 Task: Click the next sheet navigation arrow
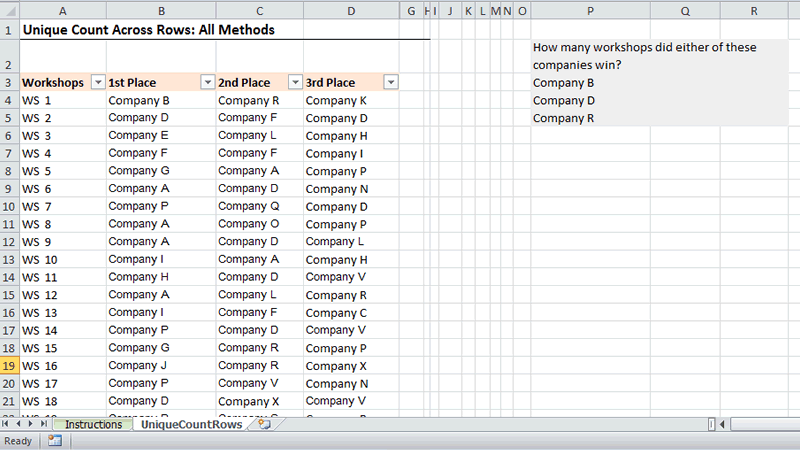[x=31, y=425]
